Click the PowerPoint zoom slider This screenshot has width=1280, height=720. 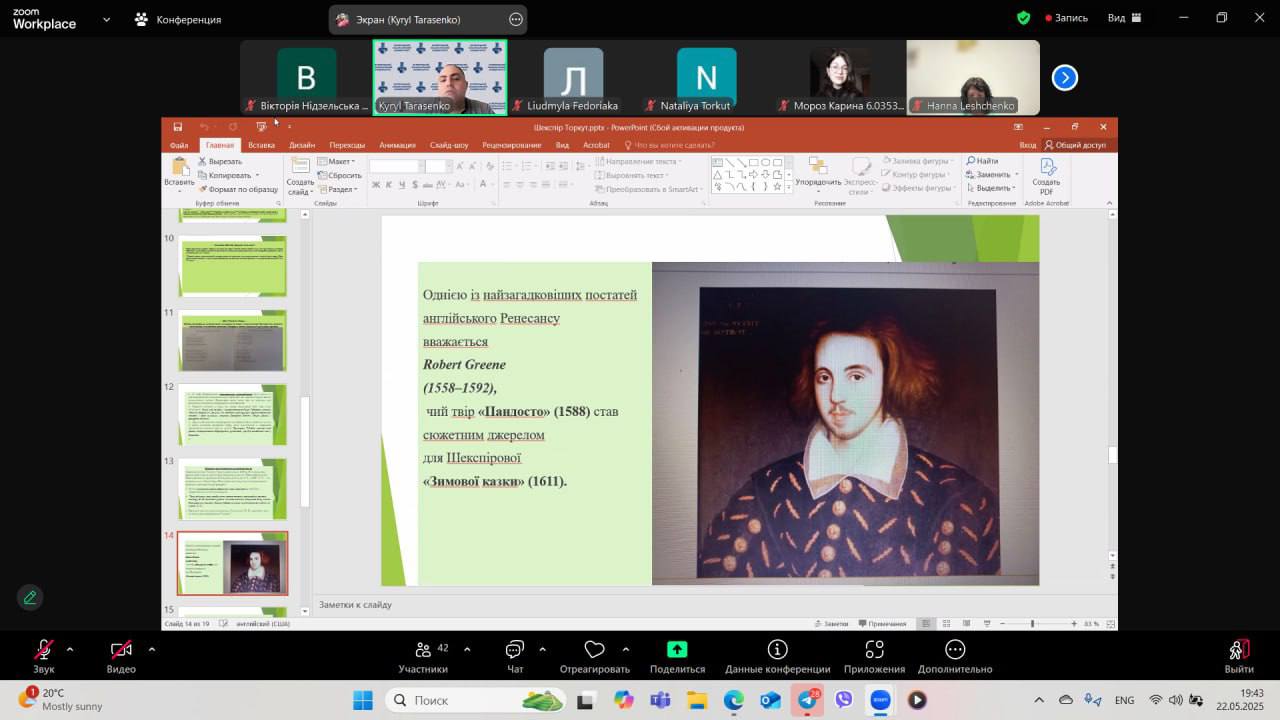[x=1032, y=624]
